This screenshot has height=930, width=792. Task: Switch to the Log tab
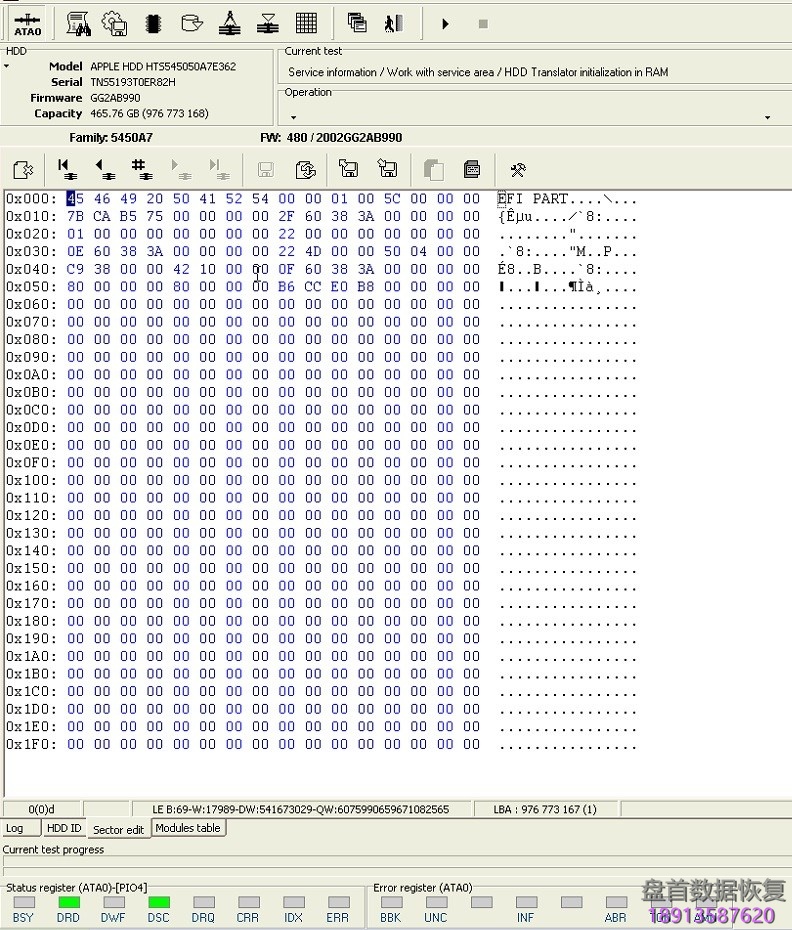coord(15,828)
